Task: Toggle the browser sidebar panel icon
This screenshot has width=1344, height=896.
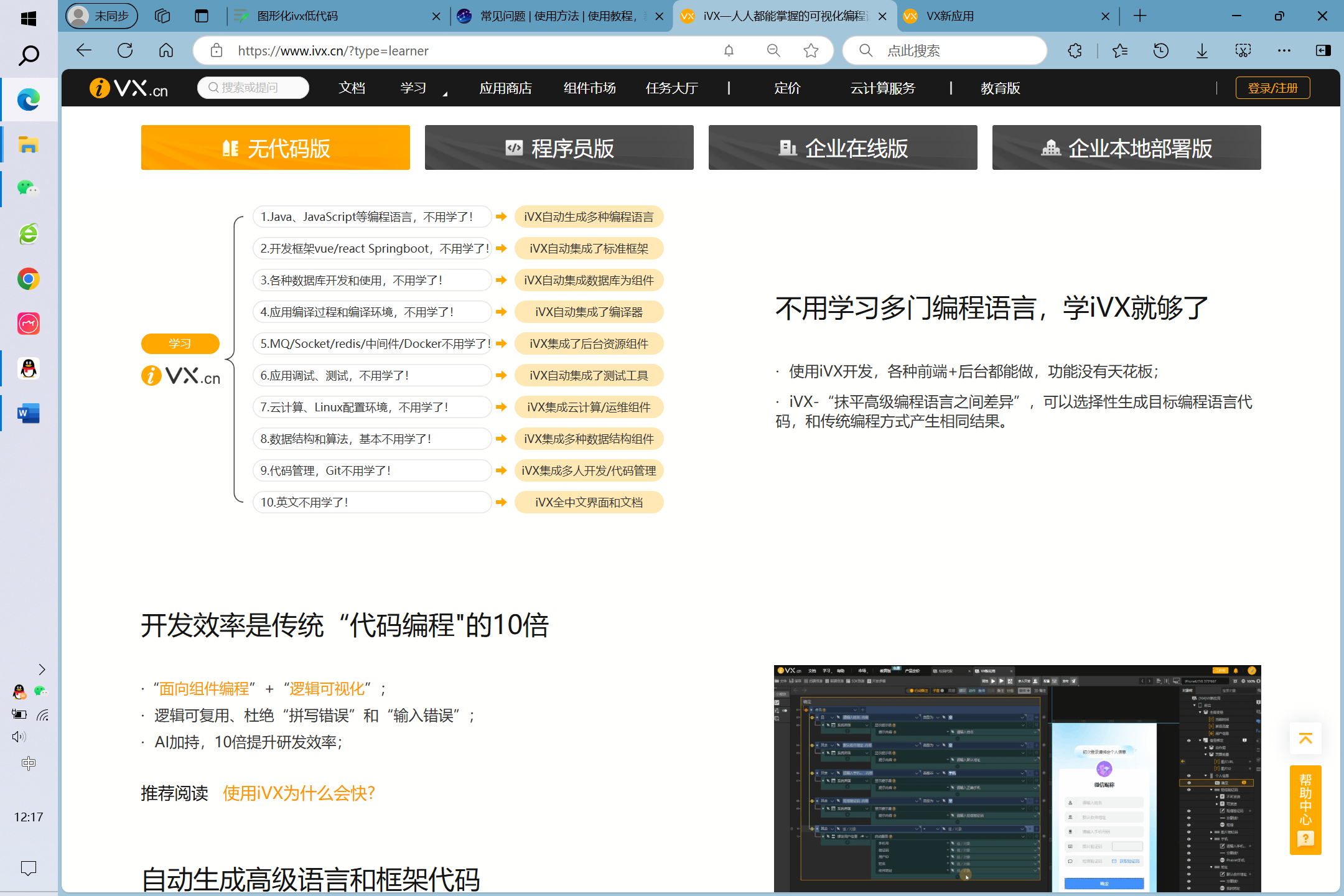Action: click(x=1323, y=50)
